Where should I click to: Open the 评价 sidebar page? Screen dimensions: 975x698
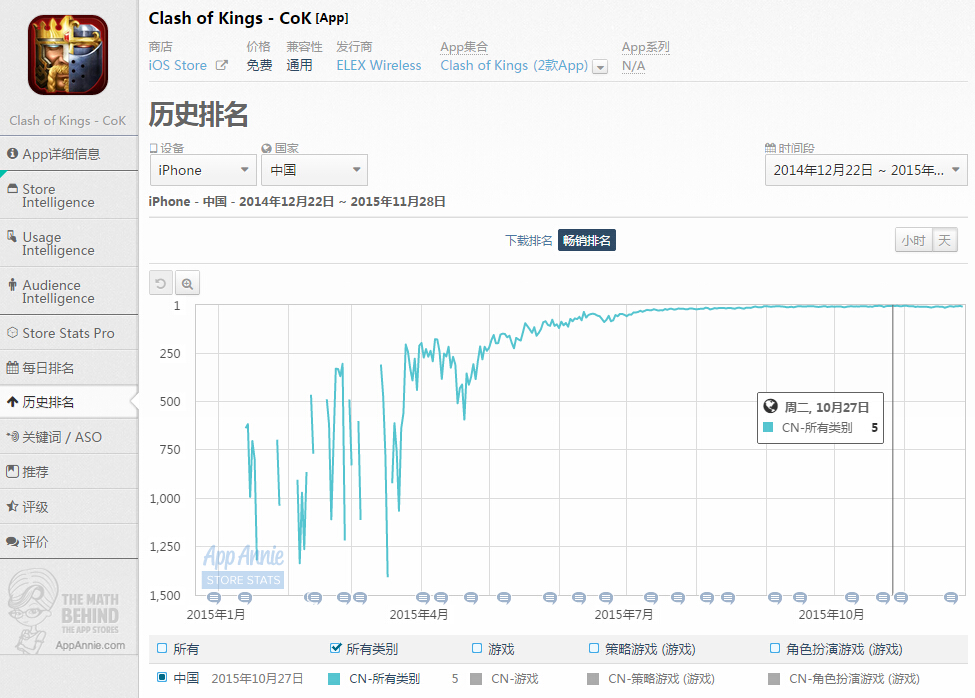pos(69,541)
